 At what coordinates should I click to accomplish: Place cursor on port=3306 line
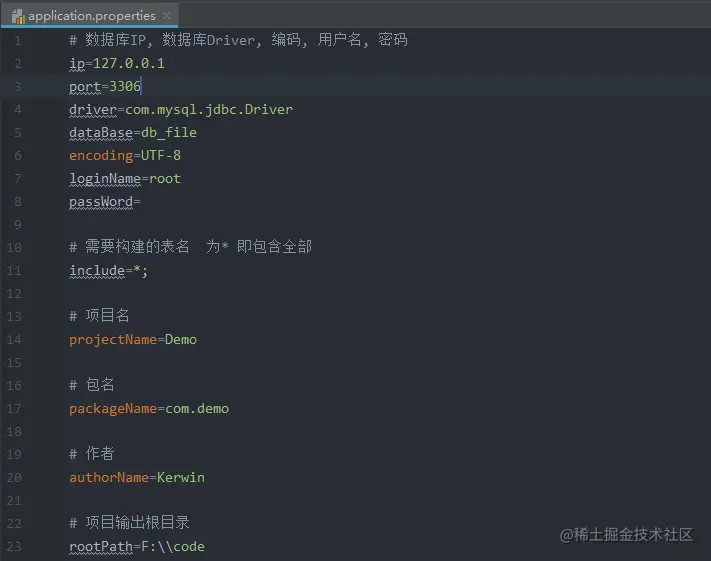(x=105, y=86)
